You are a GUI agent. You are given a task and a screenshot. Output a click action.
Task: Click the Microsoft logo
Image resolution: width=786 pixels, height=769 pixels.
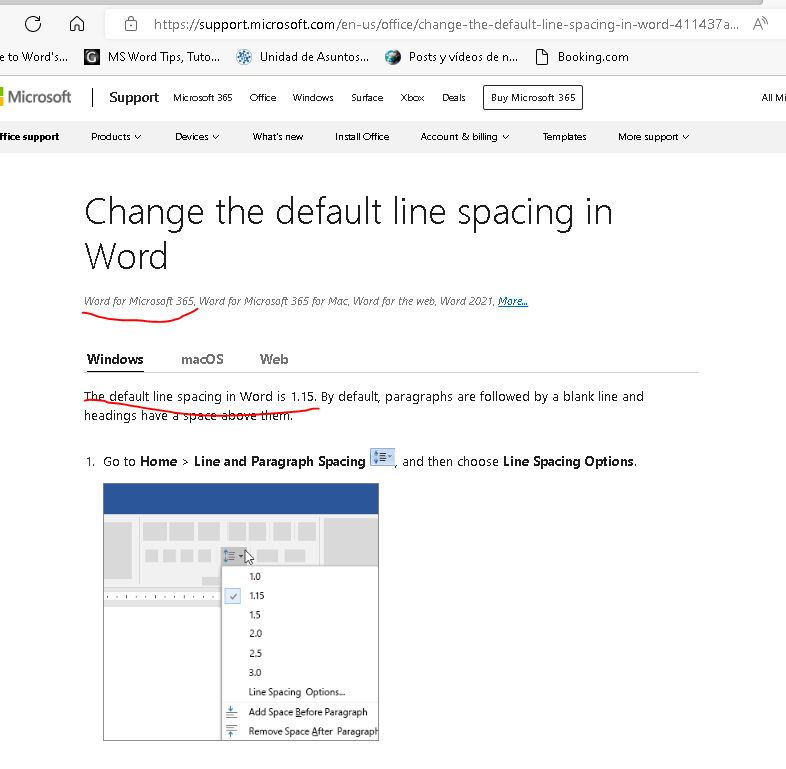[x=36, y=97]
